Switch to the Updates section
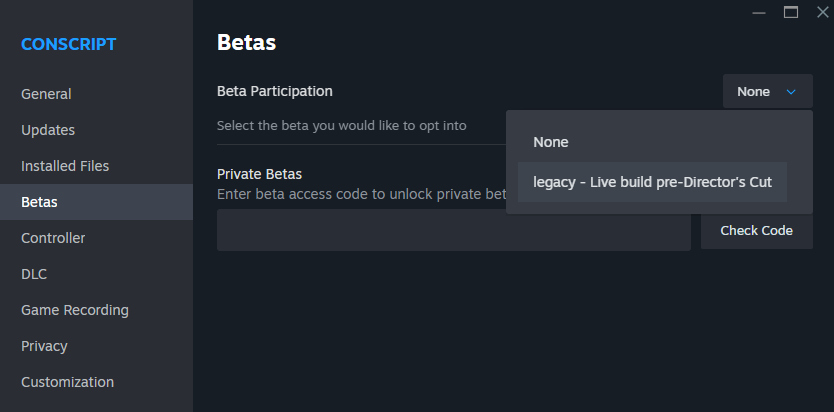The width and height of the screenshot is (834, 412). pos(48,130)
